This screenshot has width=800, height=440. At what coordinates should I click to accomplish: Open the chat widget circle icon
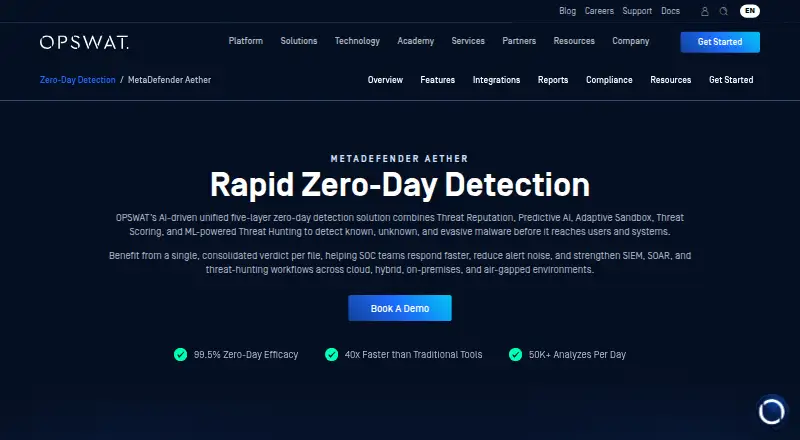tap(771, 410)
